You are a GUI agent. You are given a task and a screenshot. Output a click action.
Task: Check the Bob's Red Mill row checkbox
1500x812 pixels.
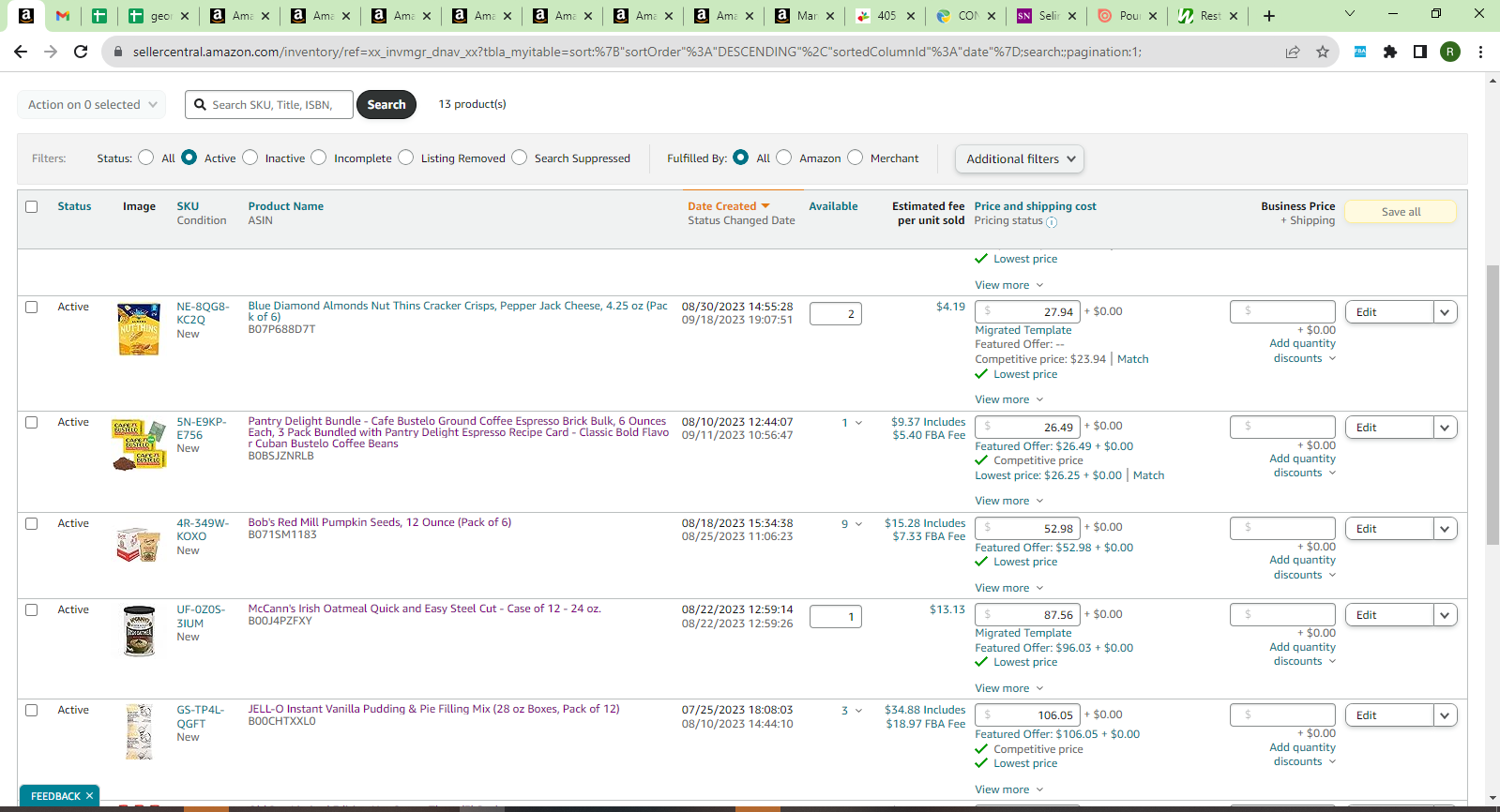coord(32,523)
